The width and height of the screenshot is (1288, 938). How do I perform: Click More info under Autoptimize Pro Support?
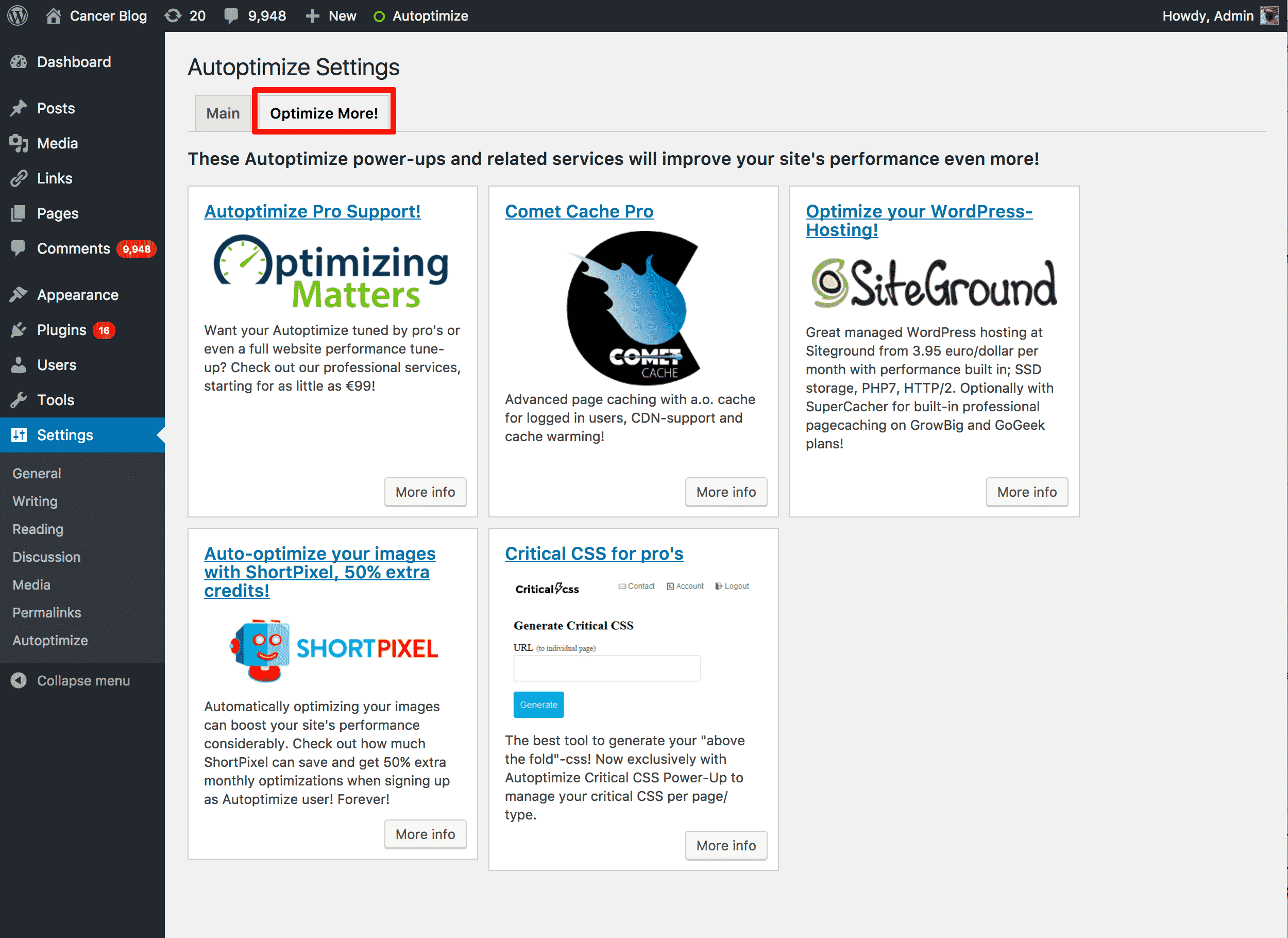[426, 492]
